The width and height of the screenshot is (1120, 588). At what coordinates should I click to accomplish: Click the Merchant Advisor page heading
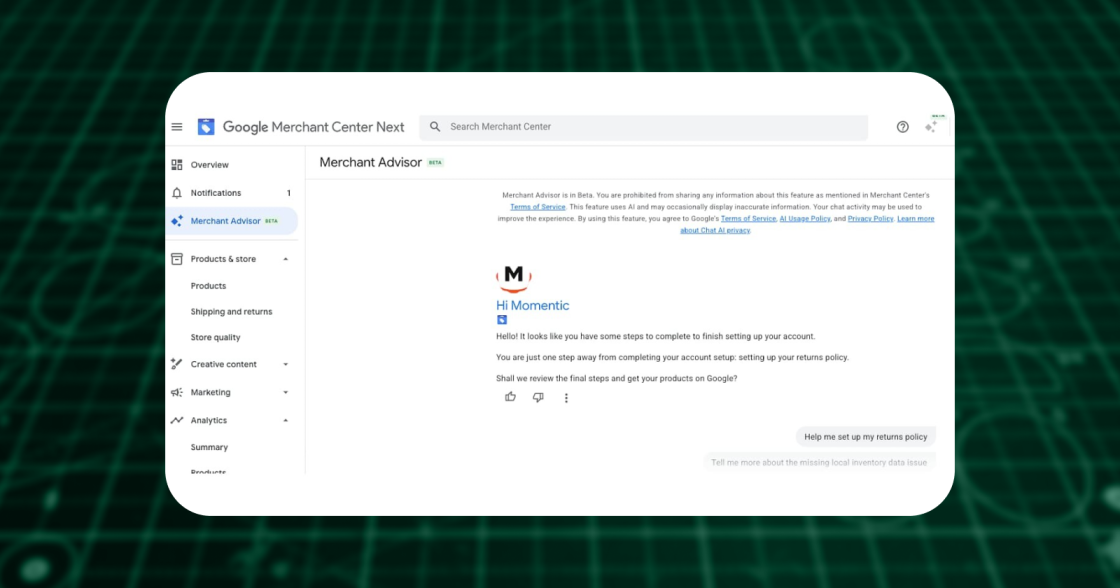point(370,162)
